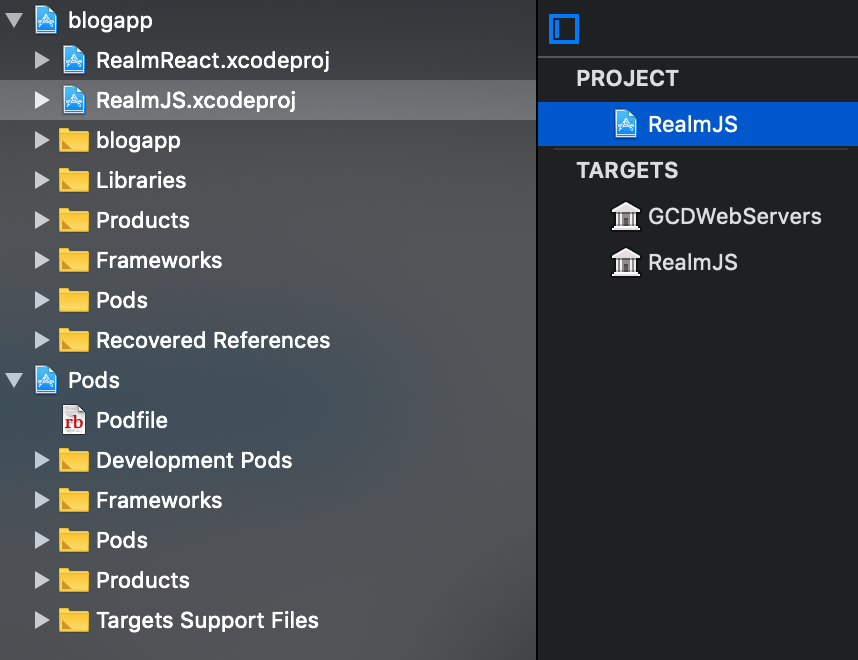
Task: Click the Pods project icon
Action: coord(46,380)
